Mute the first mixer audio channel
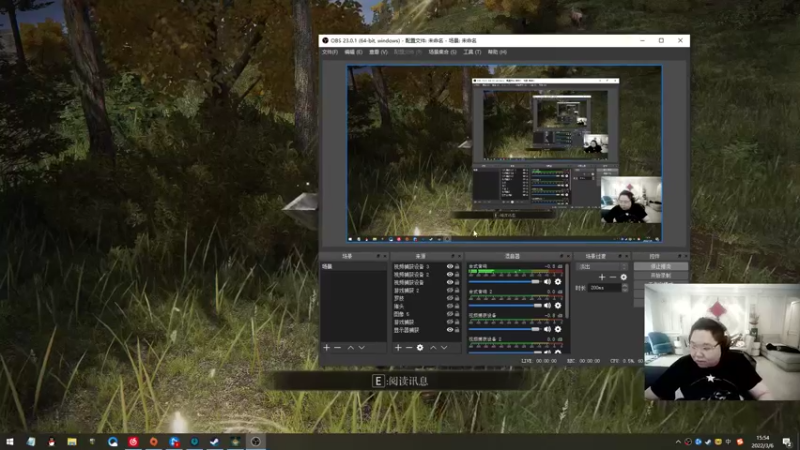The height and width of the screenshot is (450, 800). click(x=547, y=282)
